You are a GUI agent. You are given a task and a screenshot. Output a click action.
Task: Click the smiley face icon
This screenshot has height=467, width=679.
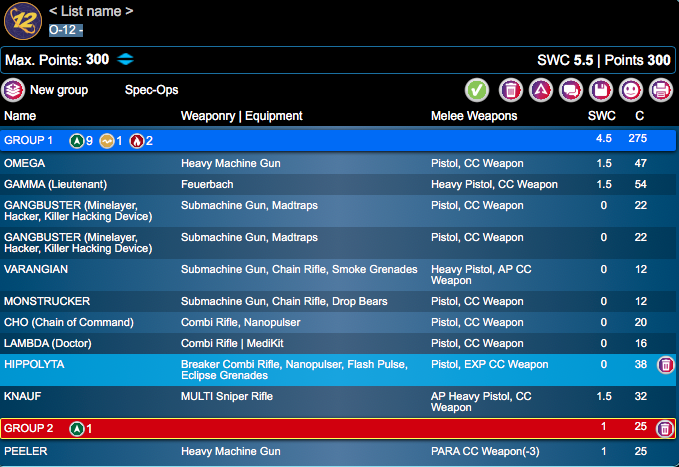click(x=630, y=90)
